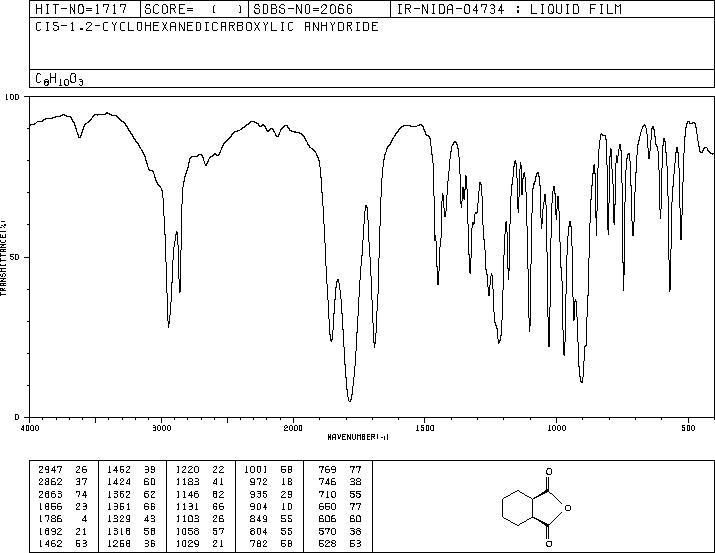Click the 782 peak table entry
Viewport: 715px width, 553px height.
[272, 544]
